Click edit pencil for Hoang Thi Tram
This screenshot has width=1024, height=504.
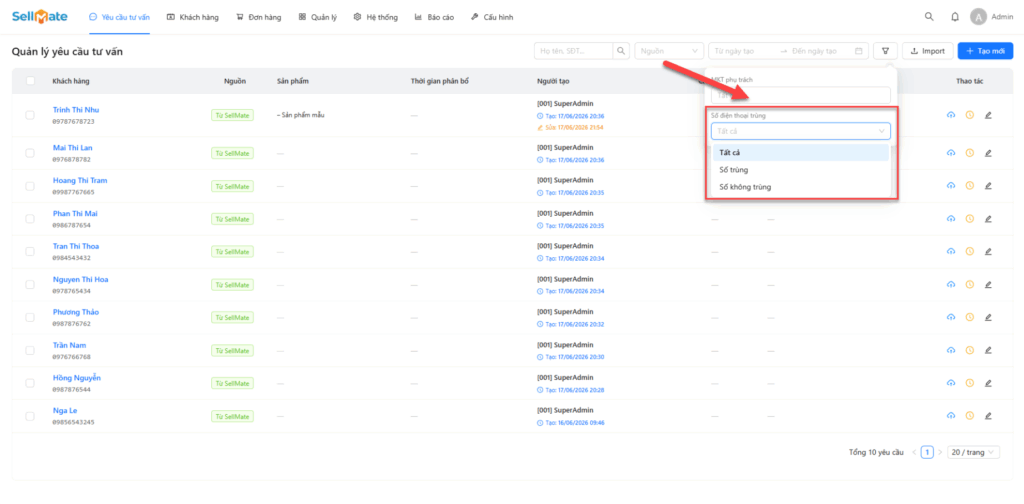coord(988,186)
